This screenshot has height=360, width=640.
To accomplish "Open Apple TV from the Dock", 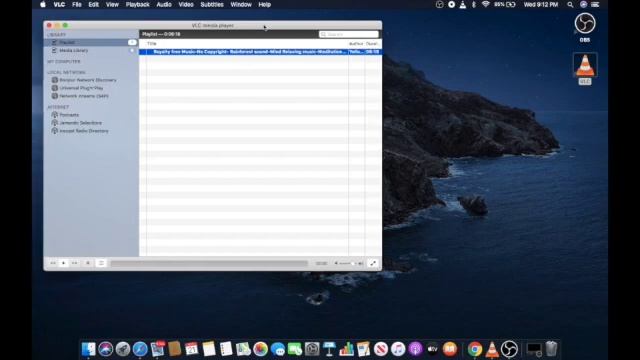I will (x=432, y=349).
